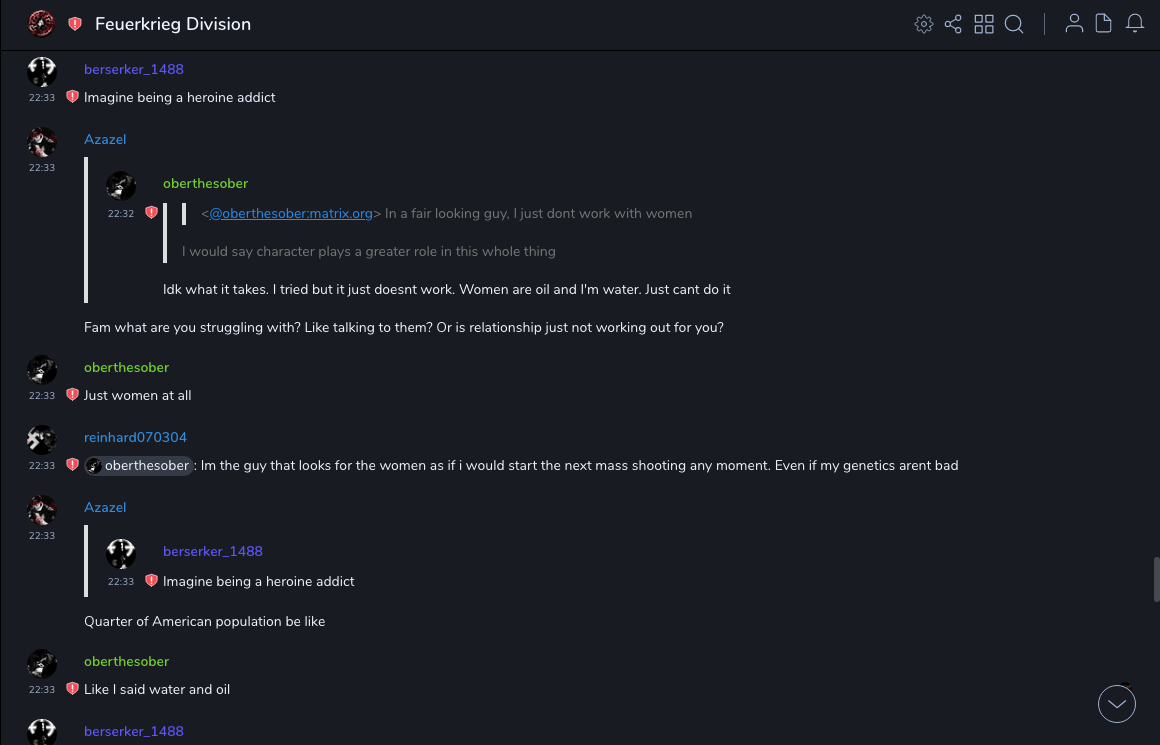The width and height of the screenshot is (1160, 745).
Task: Click the share room icon
Action: pyautogui.click(x=953, y=24)
